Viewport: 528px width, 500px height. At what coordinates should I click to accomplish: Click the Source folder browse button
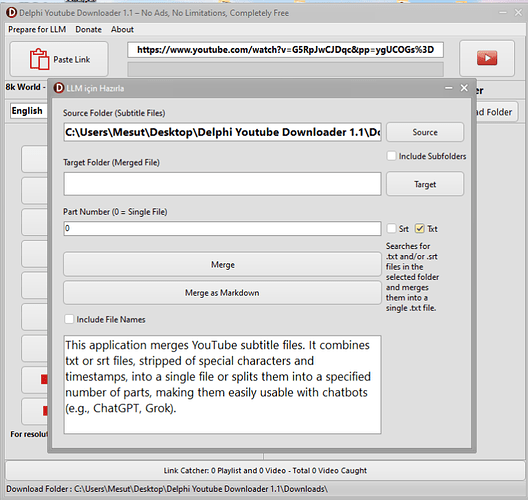pos(425,132)
